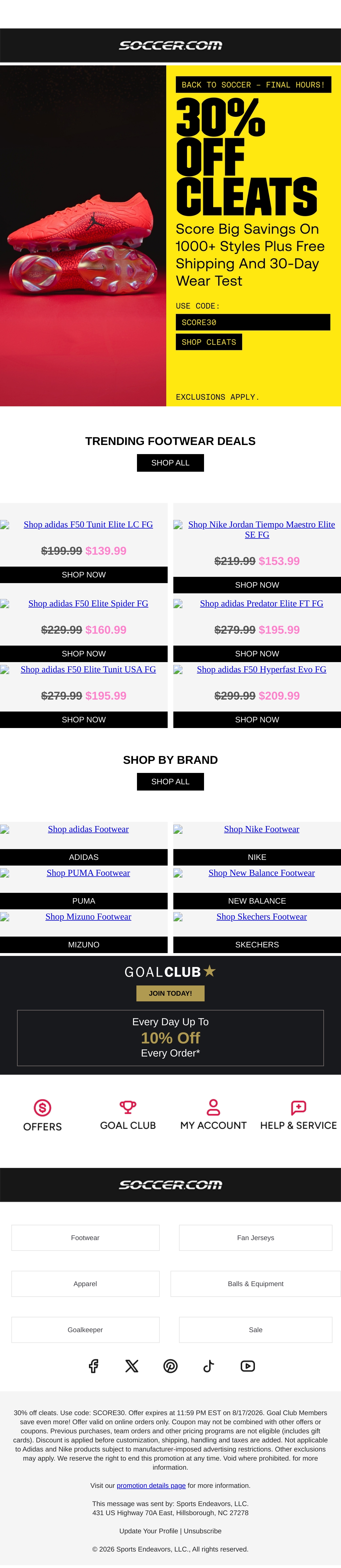The image size is (341, 1568).
Task: Click Join Today in Goal Club banner
Action: tap(170, 993)
